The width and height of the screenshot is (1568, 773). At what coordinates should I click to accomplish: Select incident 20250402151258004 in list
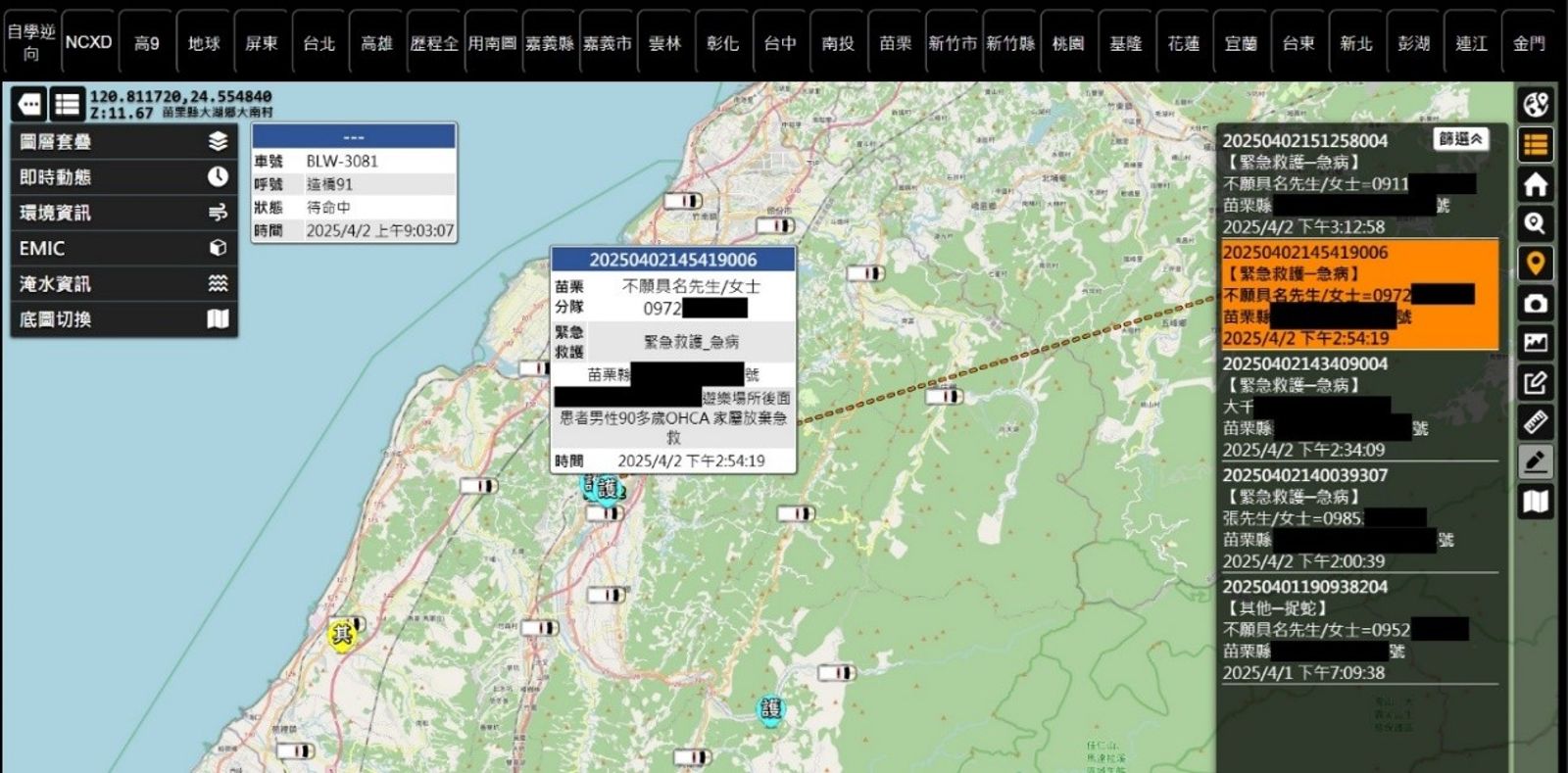(1358, 183)
